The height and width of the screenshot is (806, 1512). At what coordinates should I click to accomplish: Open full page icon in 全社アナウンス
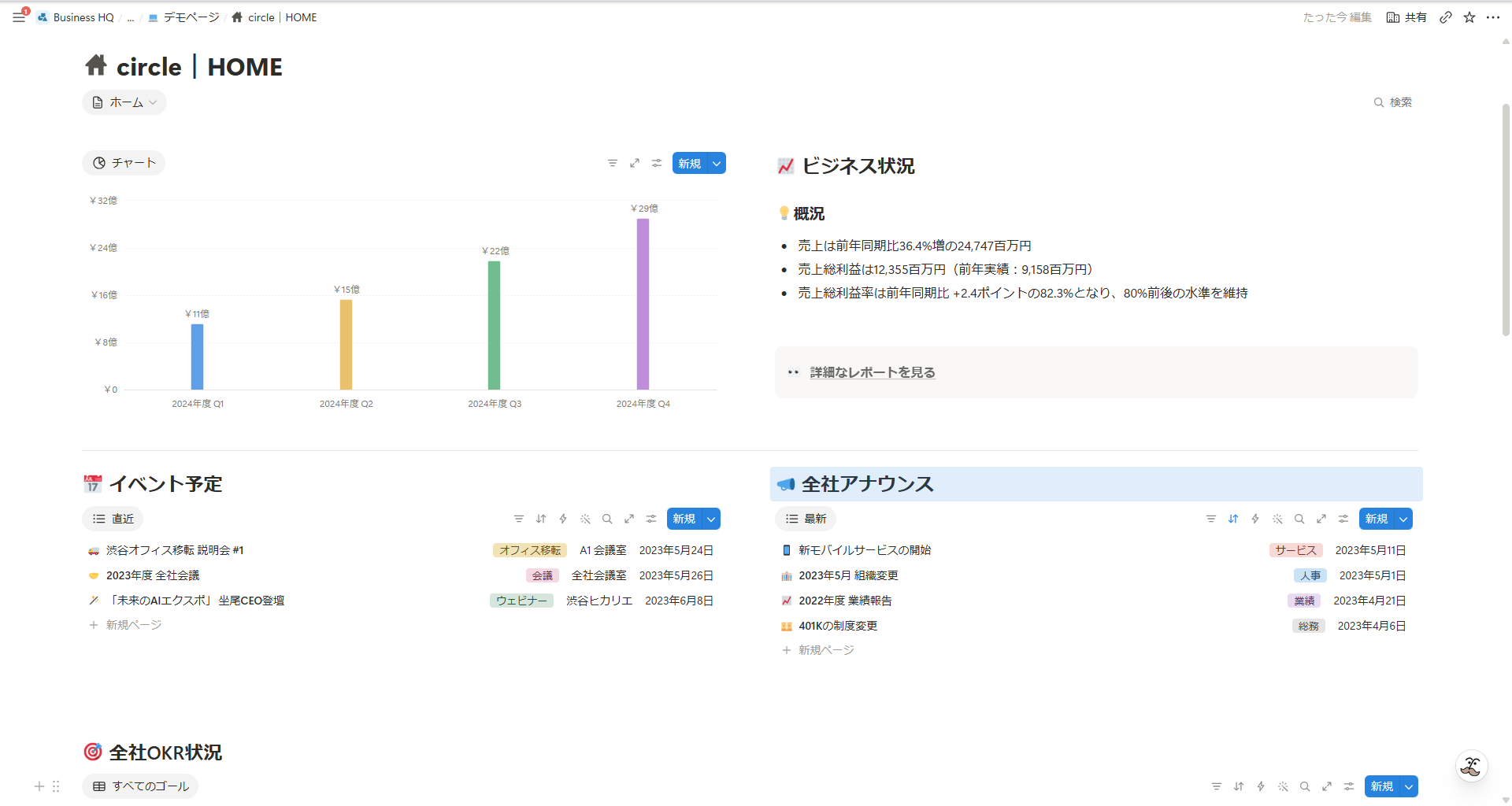click(1321, 519)
